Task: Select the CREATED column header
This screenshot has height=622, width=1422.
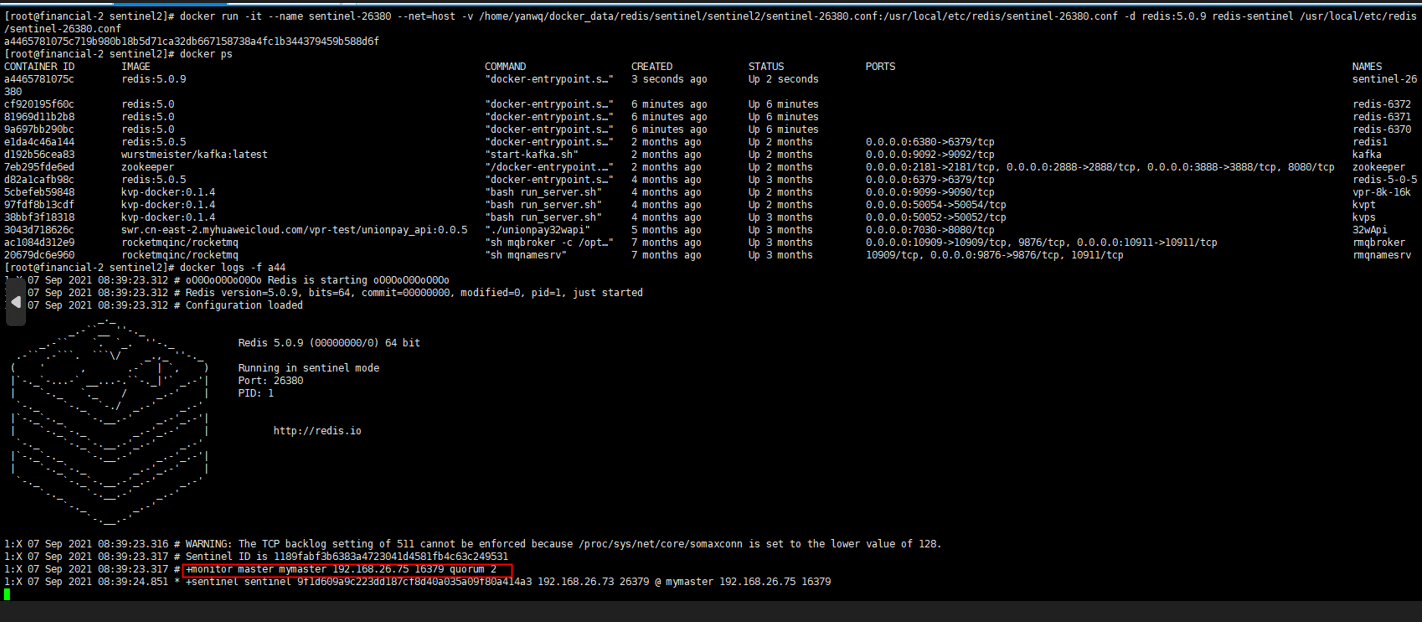Action: [652, 67]
